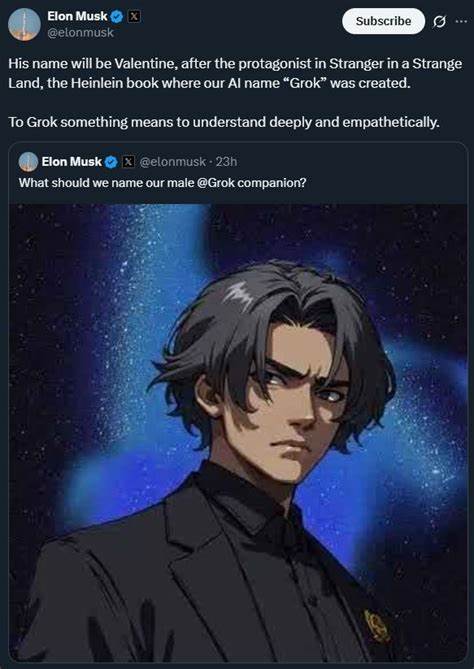This screenshot has width=474, height=669.
Task: Open the 23h timestamp of the quoted tweet
Action: (x=226, y=162)
